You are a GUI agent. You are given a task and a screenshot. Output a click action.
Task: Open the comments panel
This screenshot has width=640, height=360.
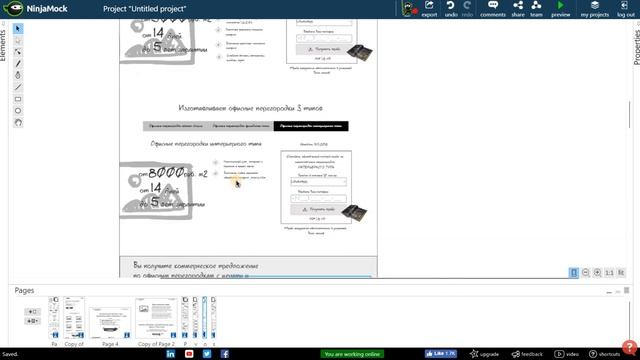click(x=493, y=9)
